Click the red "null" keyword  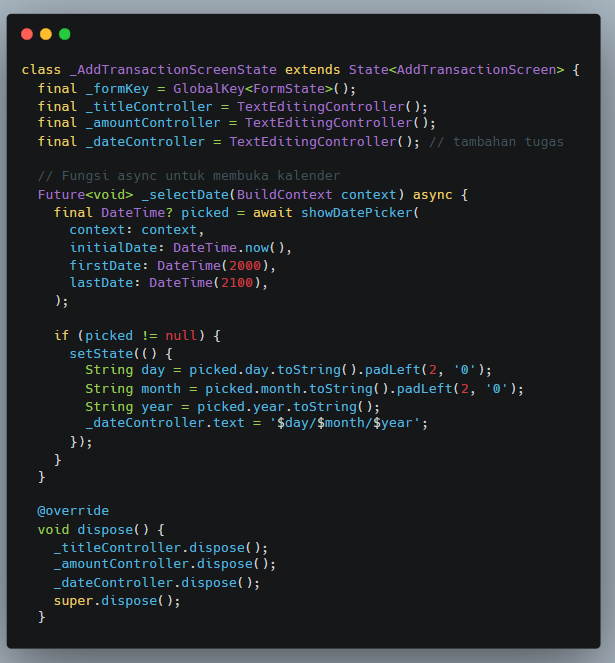point(181,336)
